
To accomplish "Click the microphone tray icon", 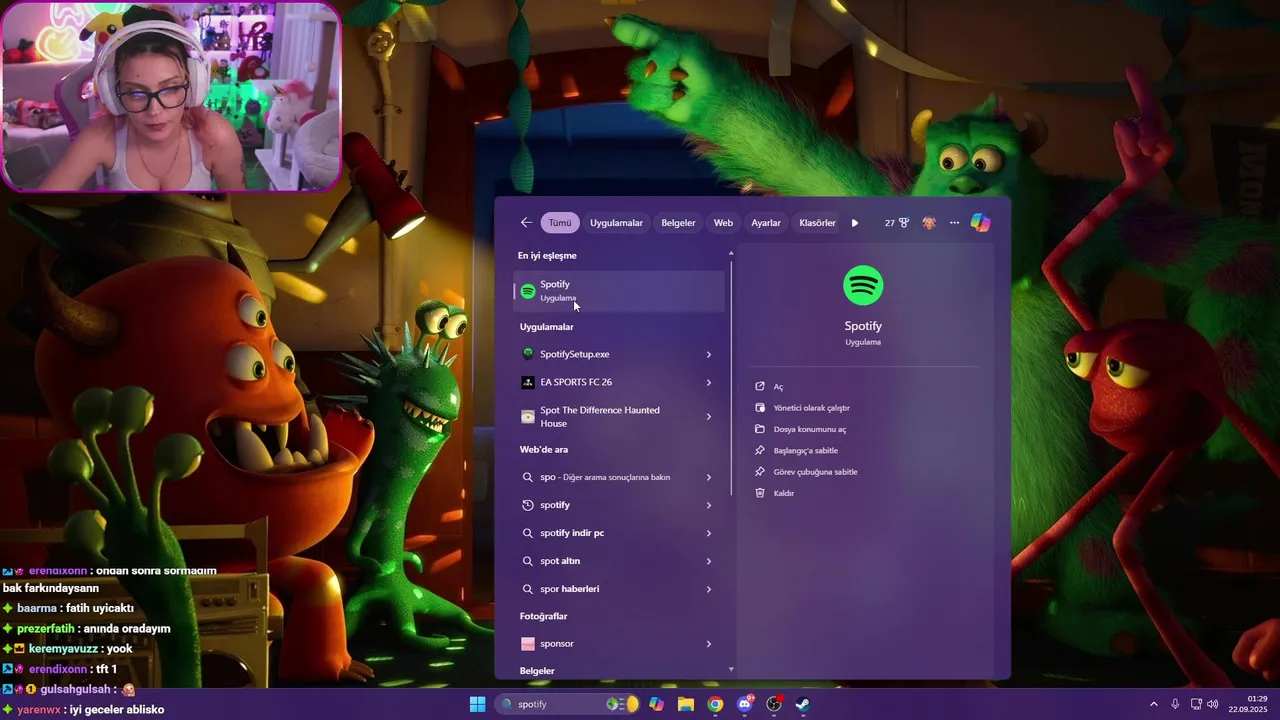I will click(x=1175, y=704).
